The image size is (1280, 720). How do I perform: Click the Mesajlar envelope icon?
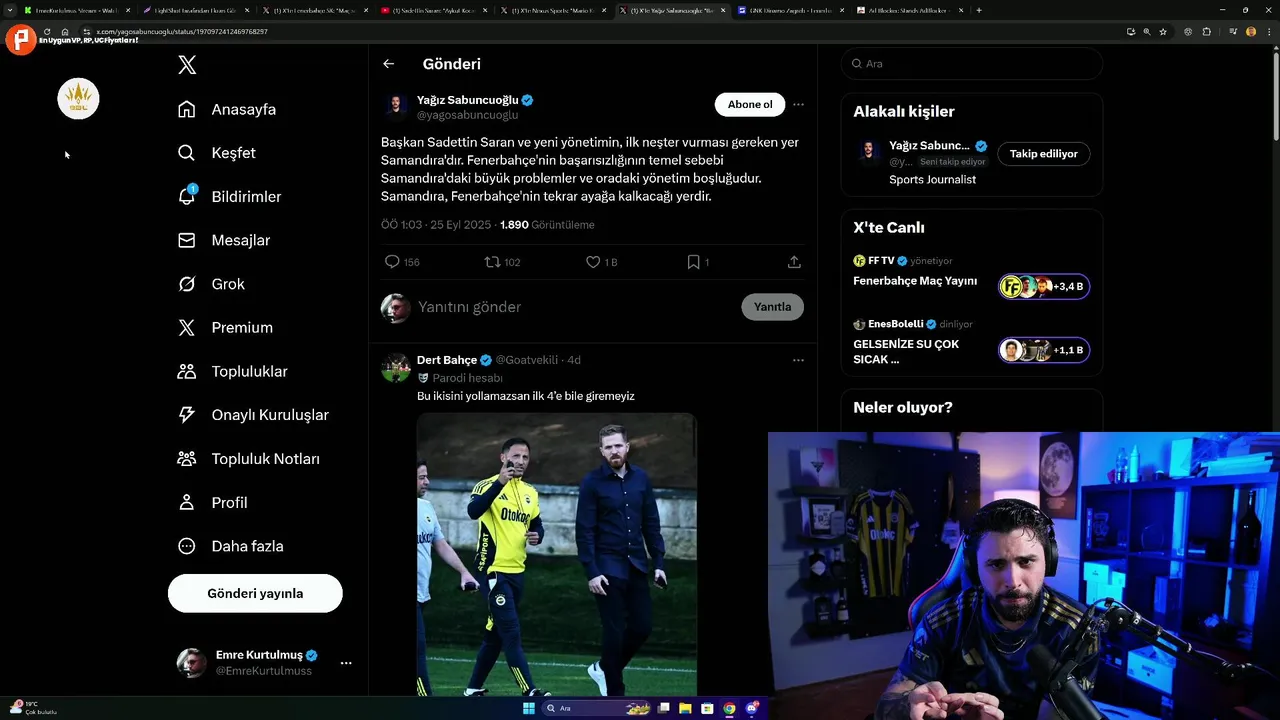pyautogui.click(x=187, y=240)
